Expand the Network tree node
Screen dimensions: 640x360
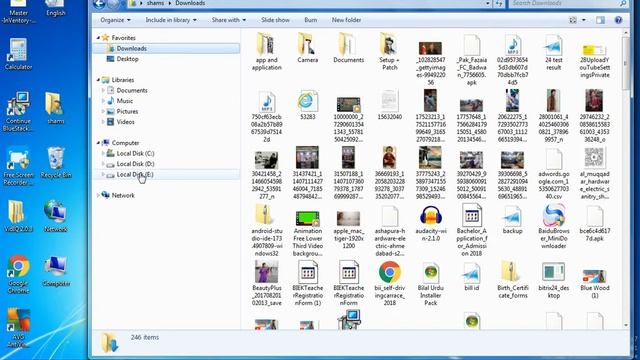click(98, 196)
